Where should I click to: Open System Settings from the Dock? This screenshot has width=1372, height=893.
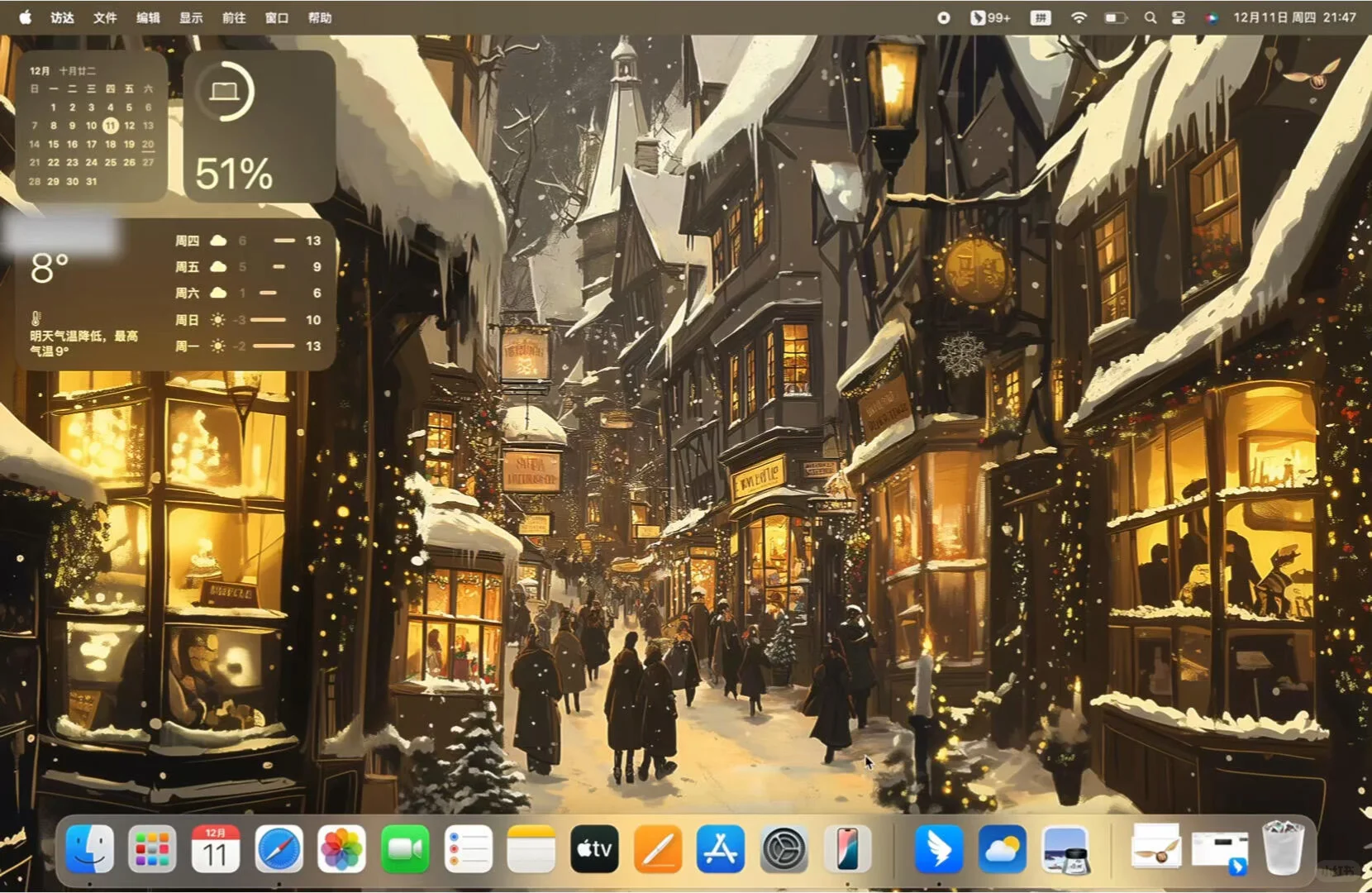[x=784, y=849]
